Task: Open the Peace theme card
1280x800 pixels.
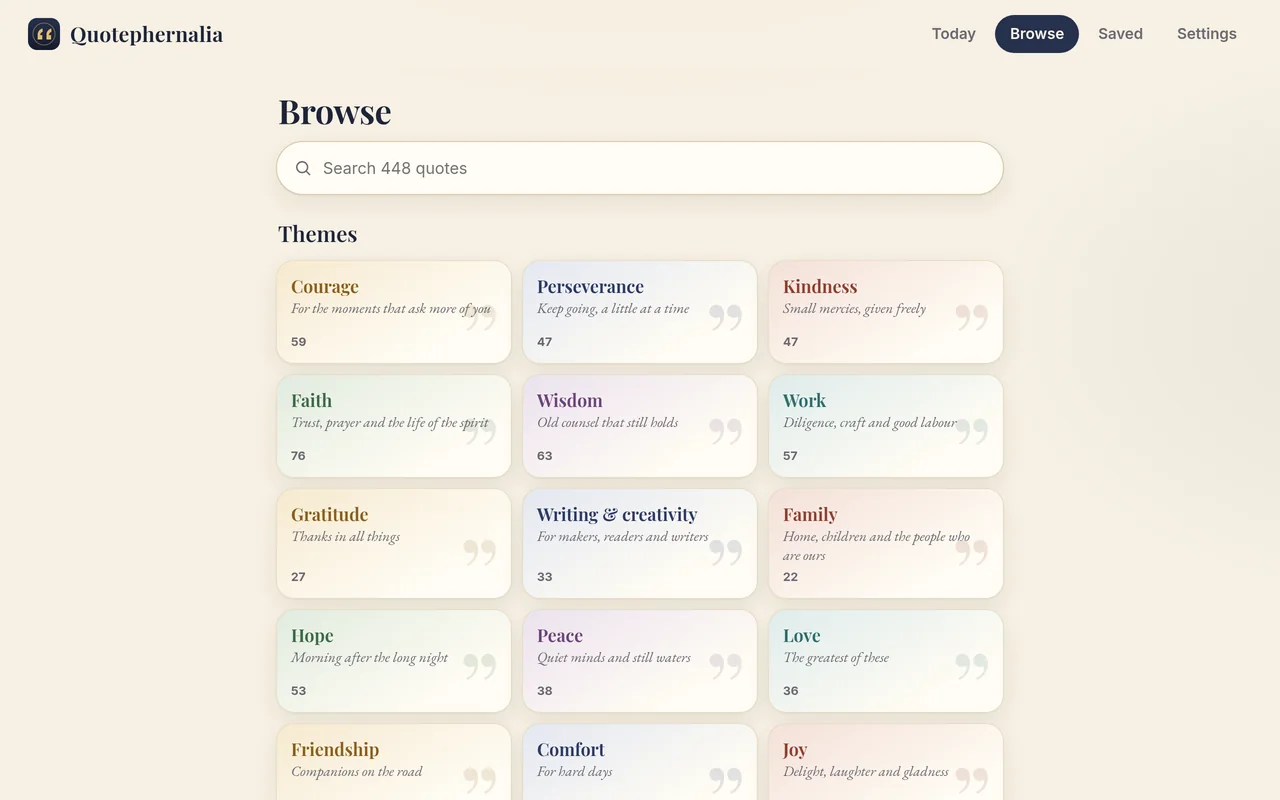Action: 640,661
